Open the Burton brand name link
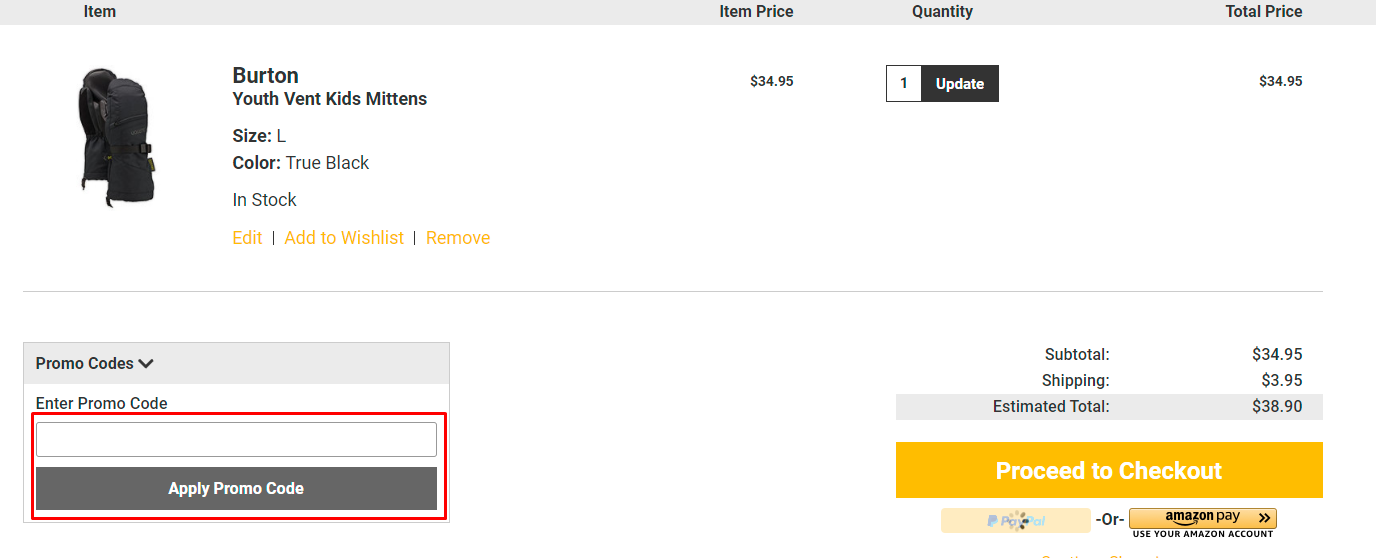 265,75
